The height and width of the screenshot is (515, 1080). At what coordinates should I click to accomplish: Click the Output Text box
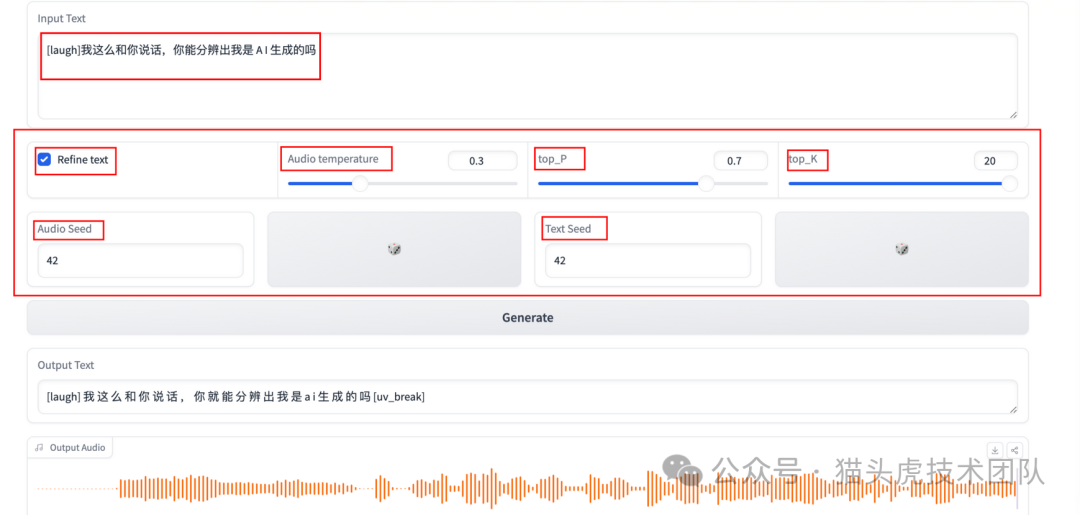[528, 397]
